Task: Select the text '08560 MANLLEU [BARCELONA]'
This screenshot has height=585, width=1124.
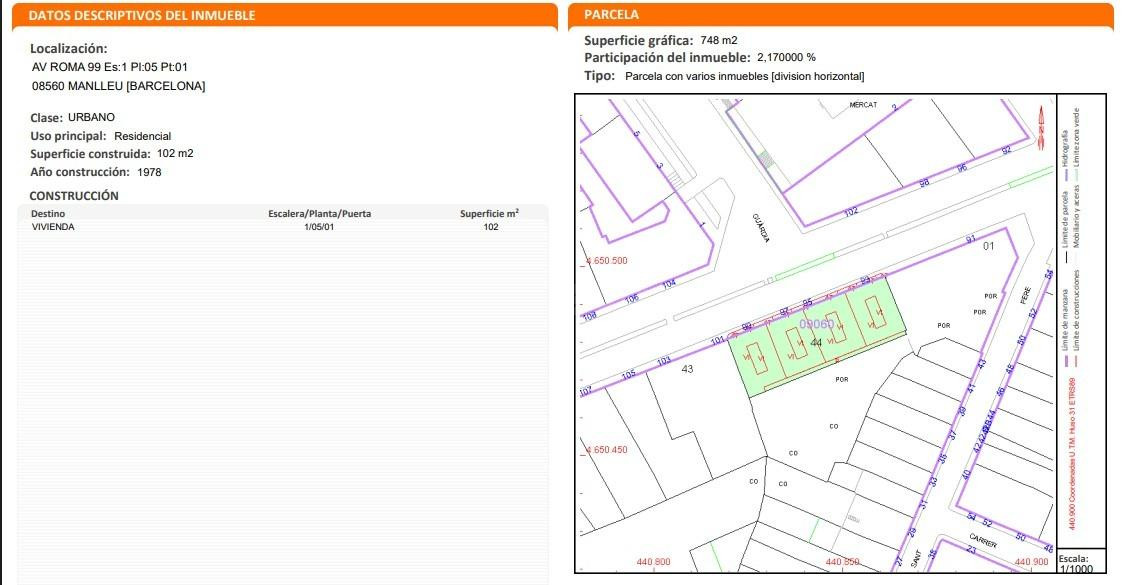Action: [118, 86]
